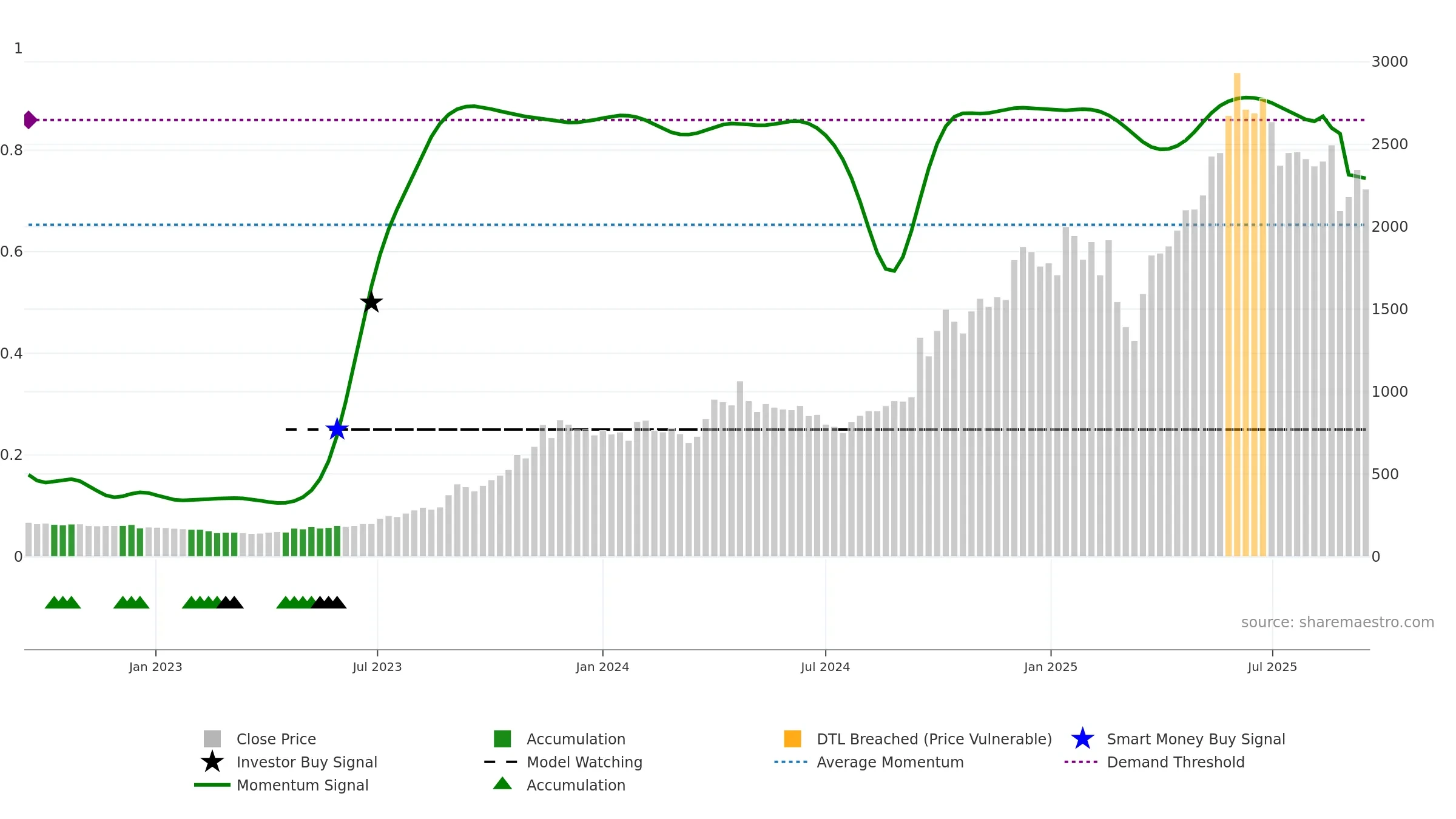Click the first green accumulation triangle cluster

point(62,602)
